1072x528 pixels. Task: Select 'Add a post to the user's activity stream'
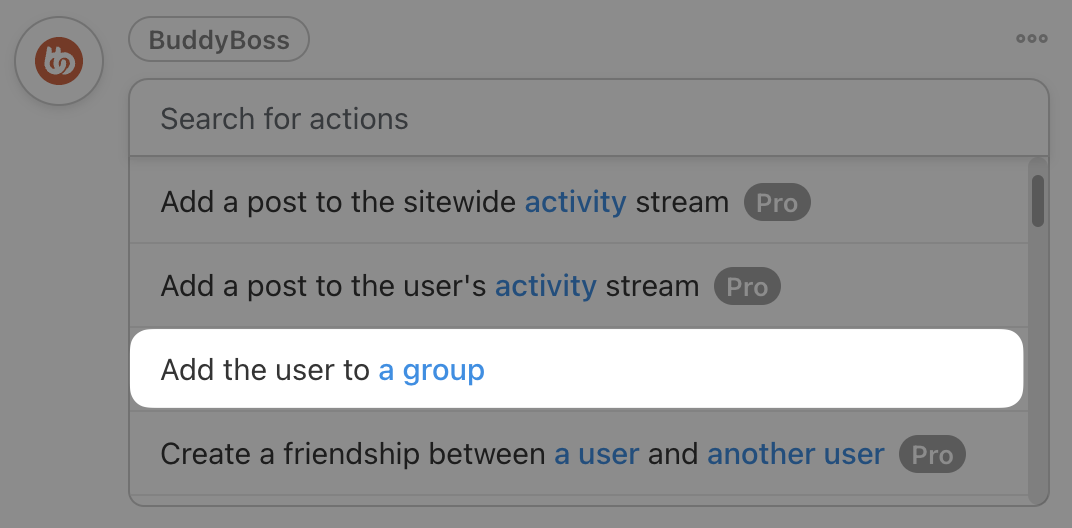pos(579,285)
